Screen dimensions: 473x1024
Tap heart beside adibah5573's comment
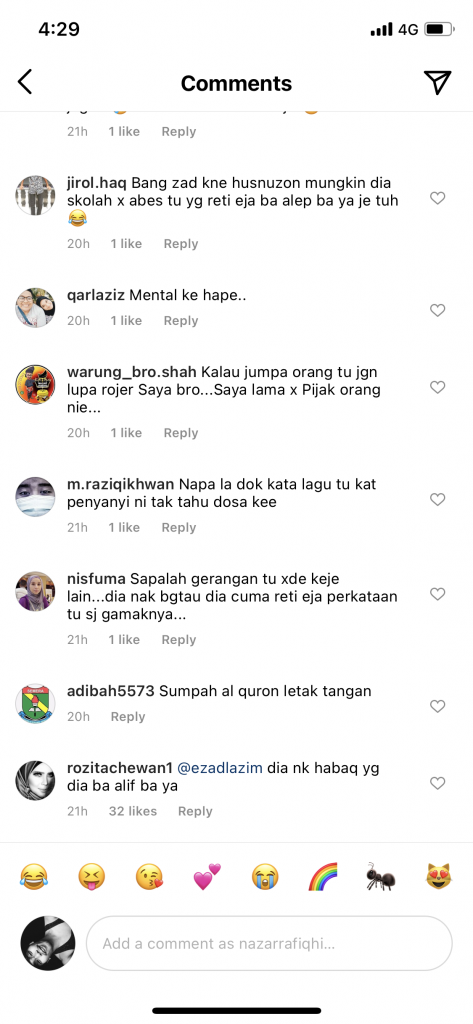(438, 706)
